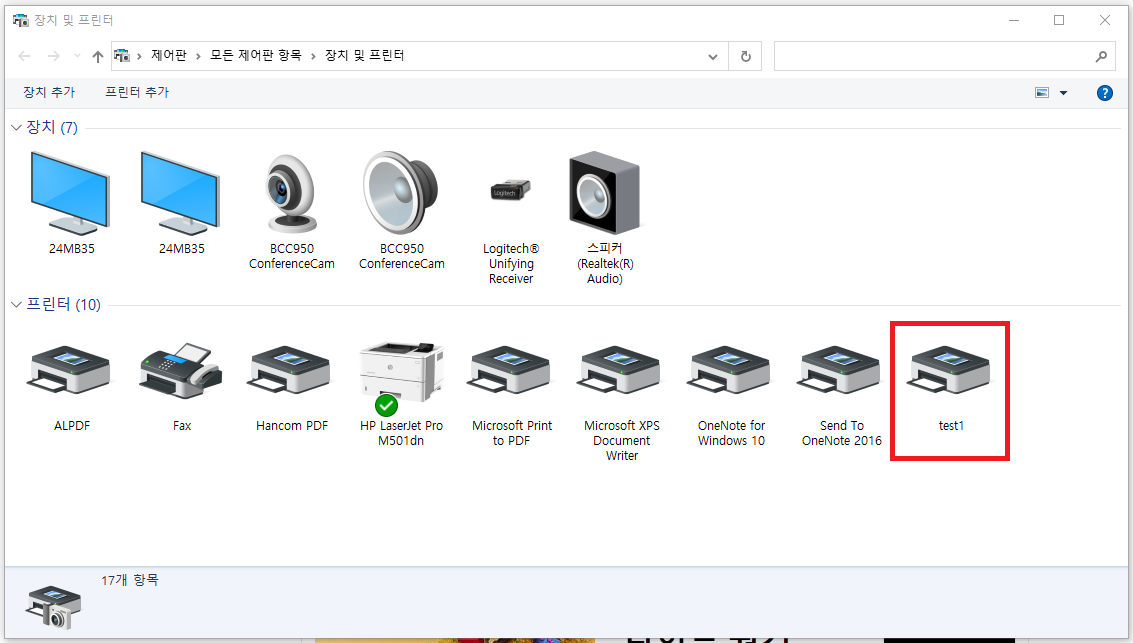Go up one level with up arrow

tap(98, 56)
